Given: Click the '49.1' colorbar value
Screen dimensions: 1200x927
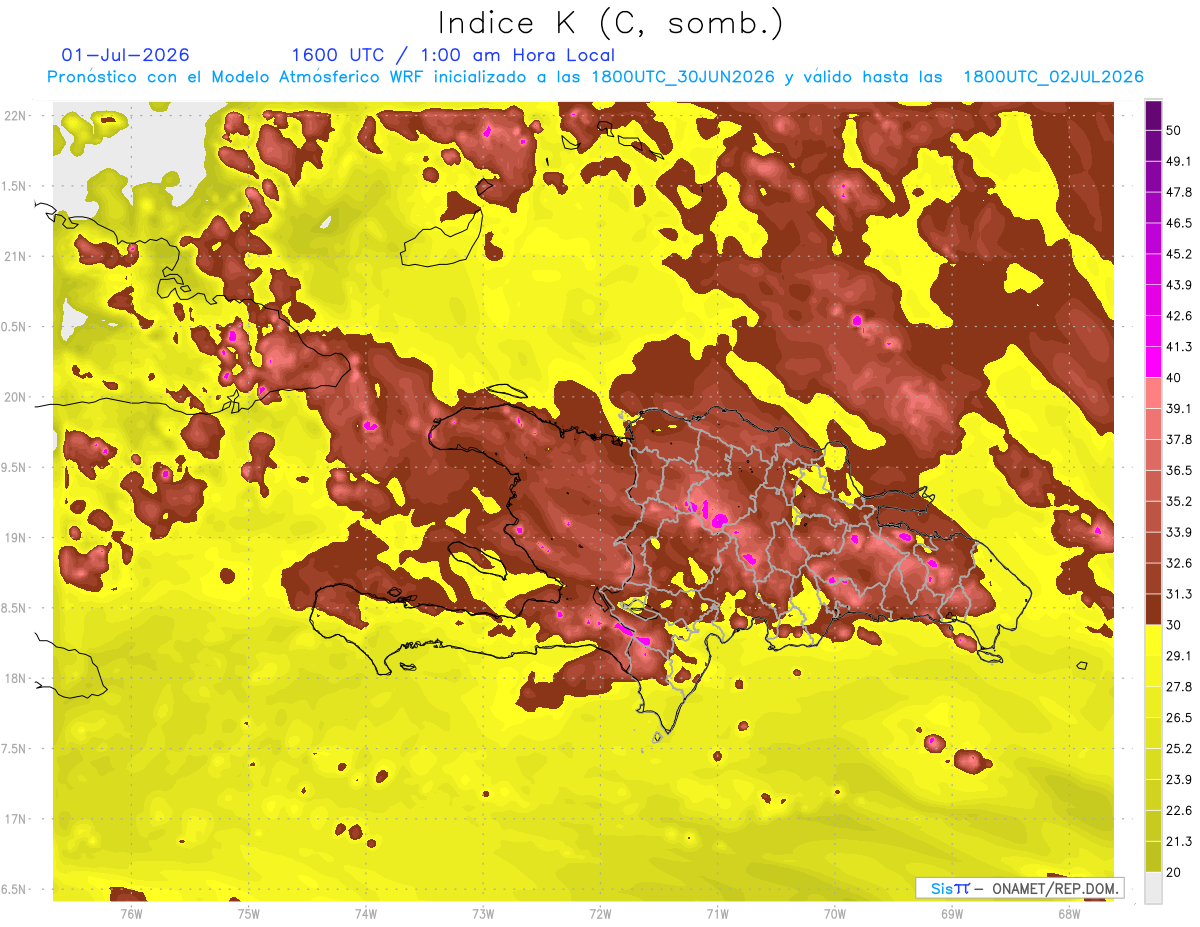Looking at the screenshot, I should pyautogui.click(x=1179, y=161).
